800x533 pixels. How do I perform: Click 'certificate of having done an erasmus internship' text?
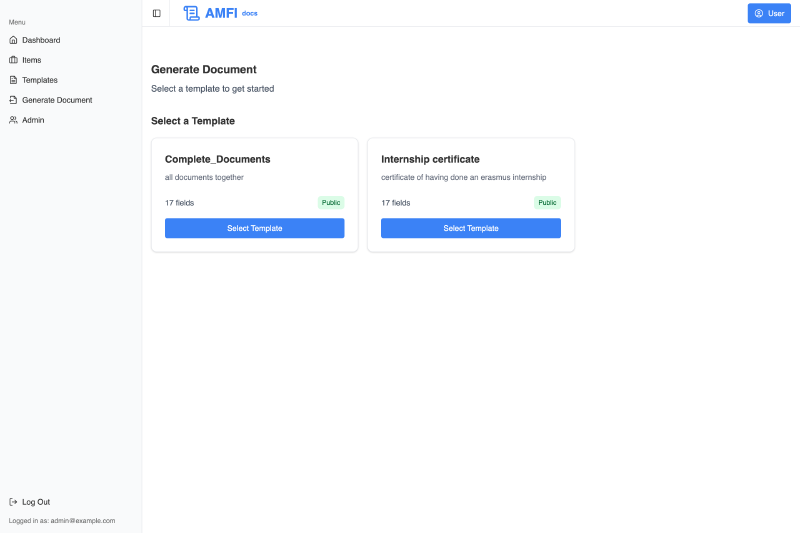click(x=463, y=177)
